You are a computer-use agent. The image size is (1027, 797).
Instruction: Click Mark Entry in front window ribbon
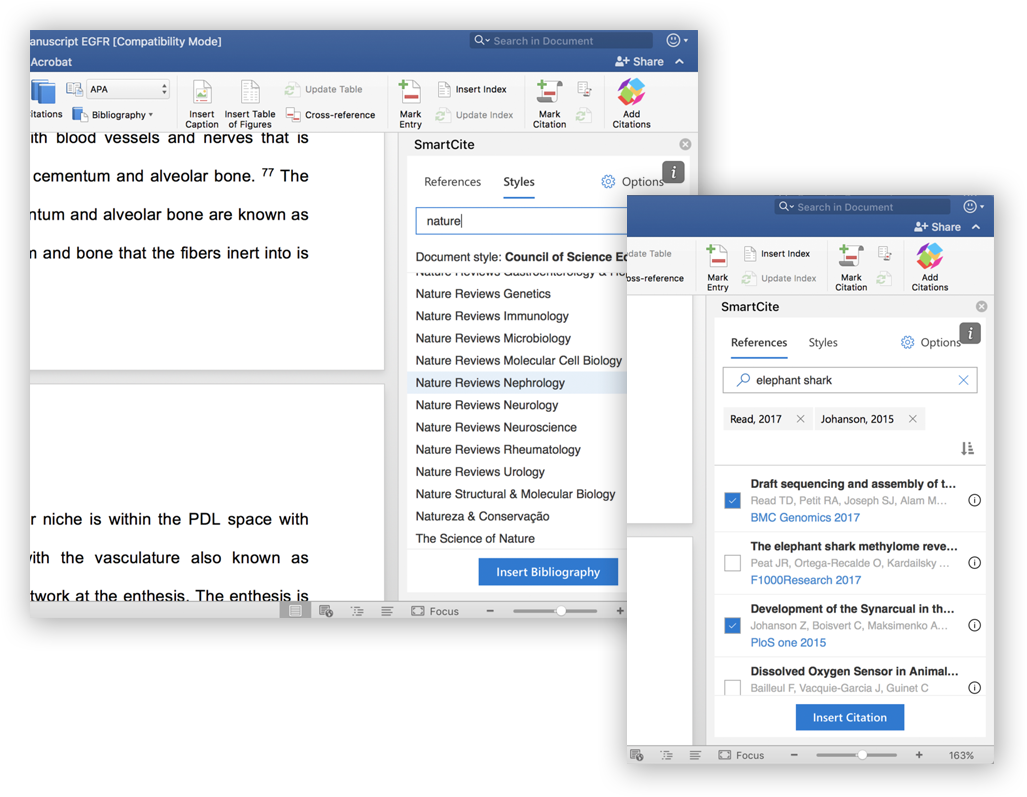coord(717,268)
